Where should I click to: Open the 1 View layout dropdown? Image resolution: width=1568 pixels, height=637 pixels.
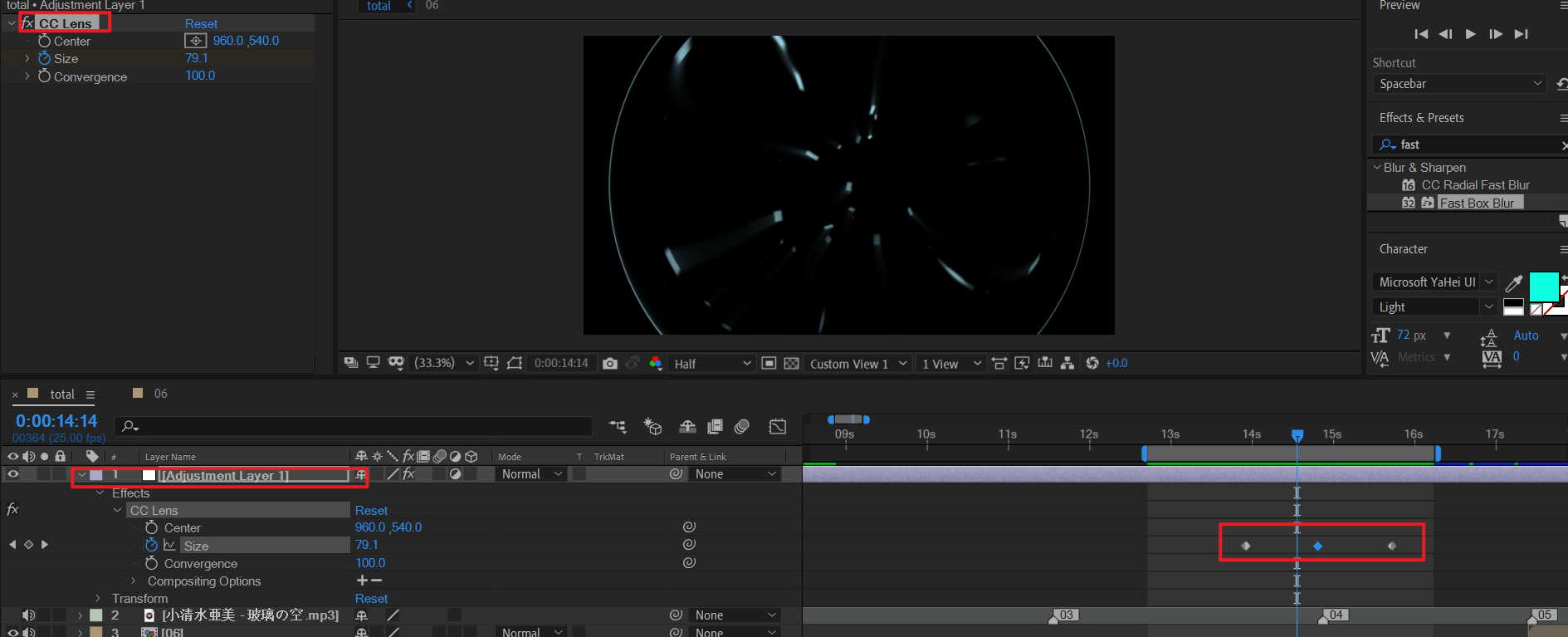click(951, 364)
